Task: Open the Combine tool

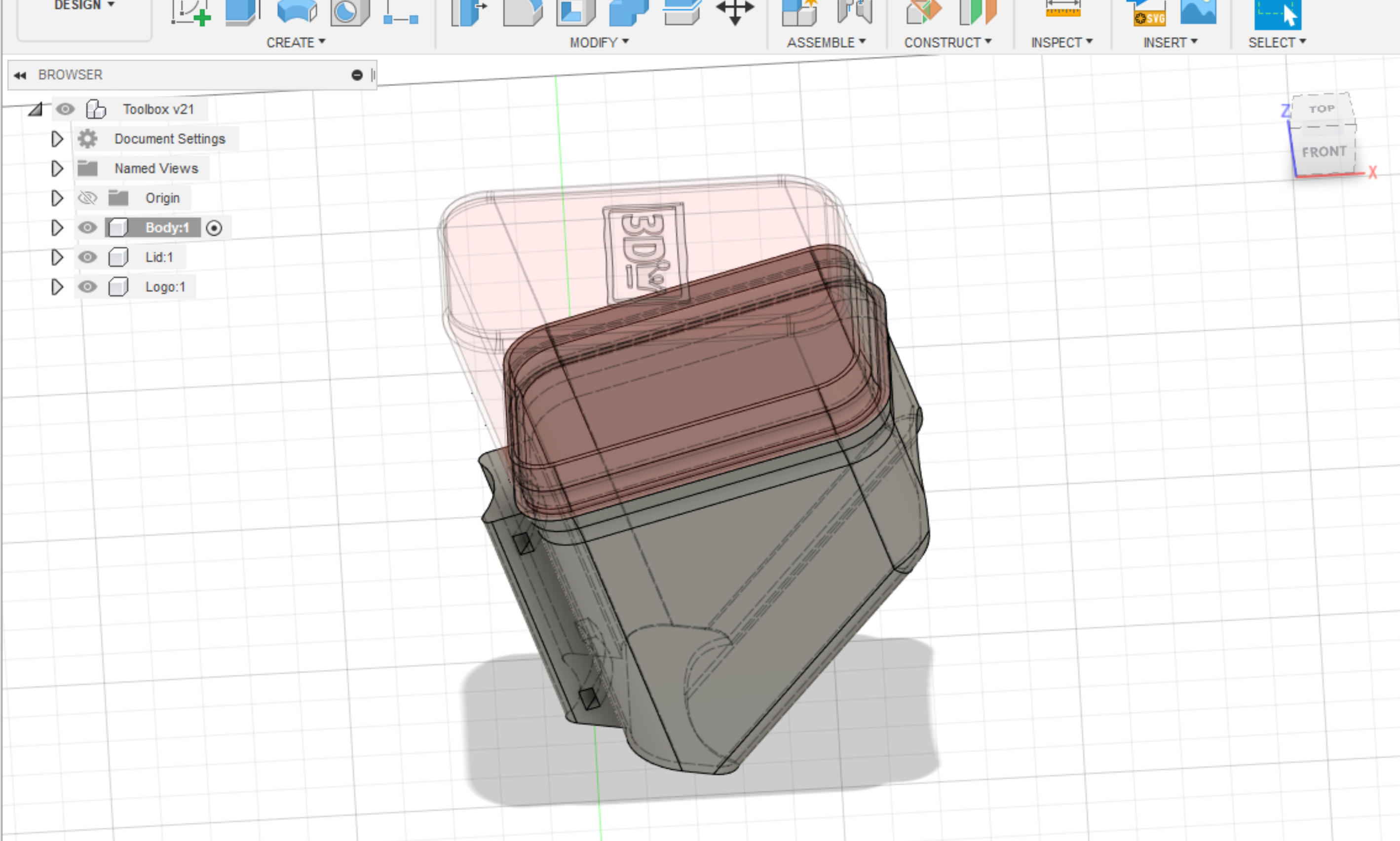Action: click(x=629, y=14)
